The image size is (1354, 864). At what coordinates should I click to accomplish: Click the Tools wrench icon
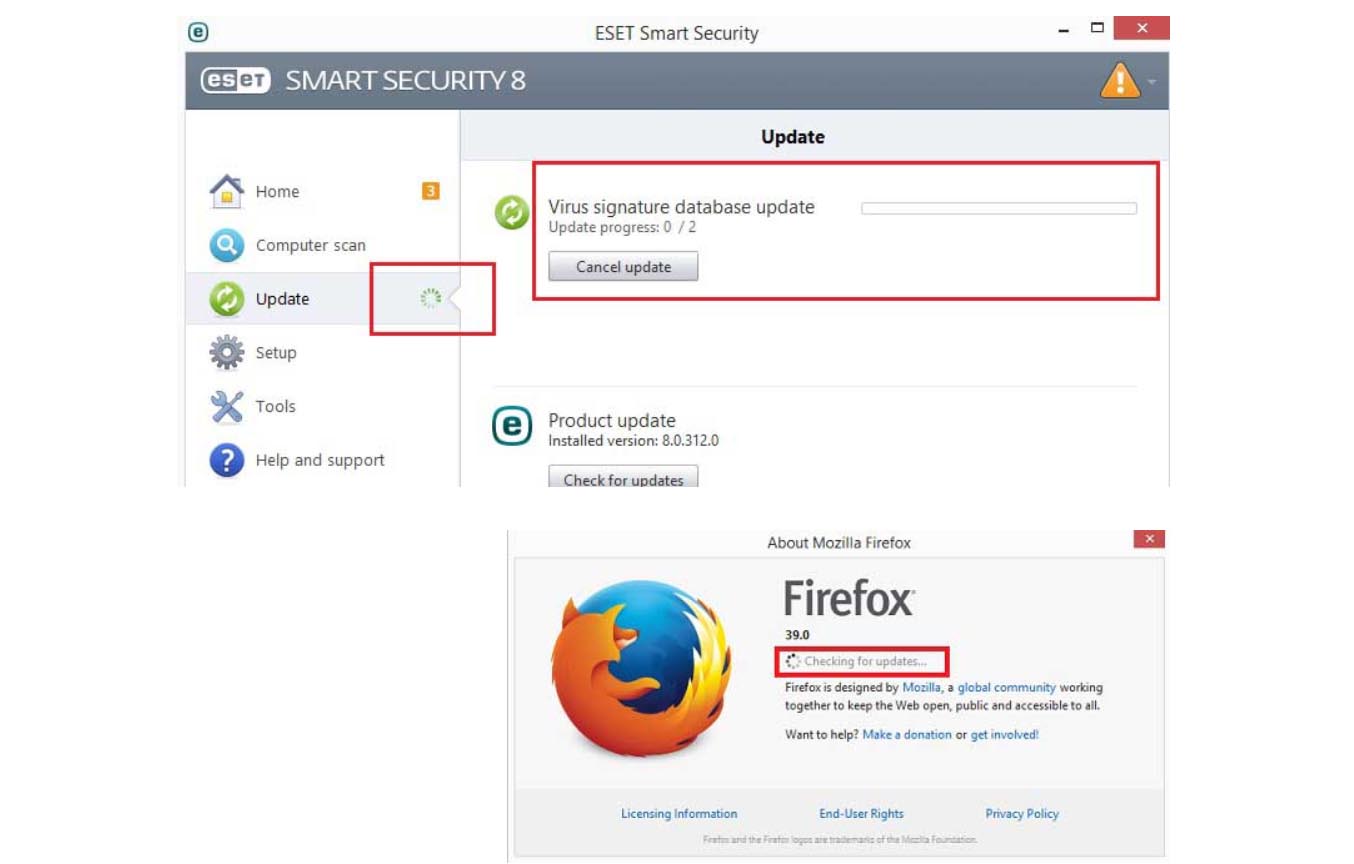[x=227, y=406]
